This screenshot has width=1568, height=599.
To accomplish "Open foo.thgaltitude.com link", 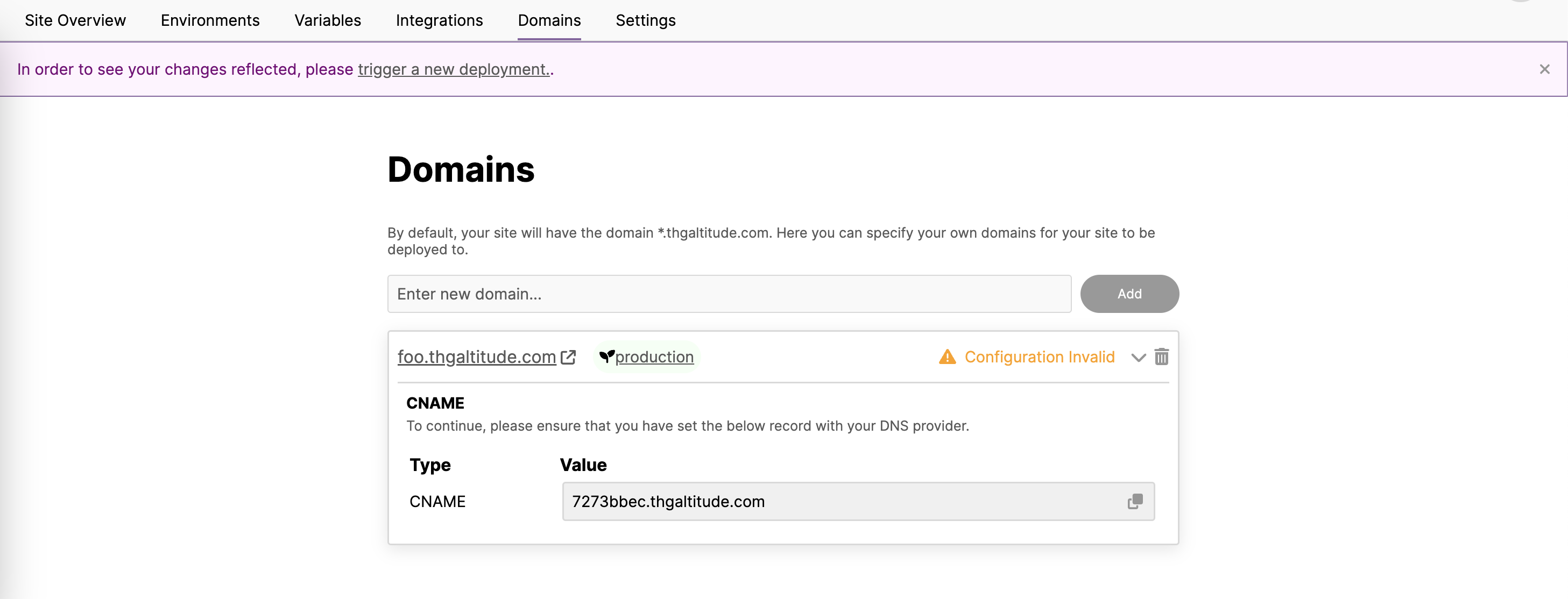I will coord(477,357).
